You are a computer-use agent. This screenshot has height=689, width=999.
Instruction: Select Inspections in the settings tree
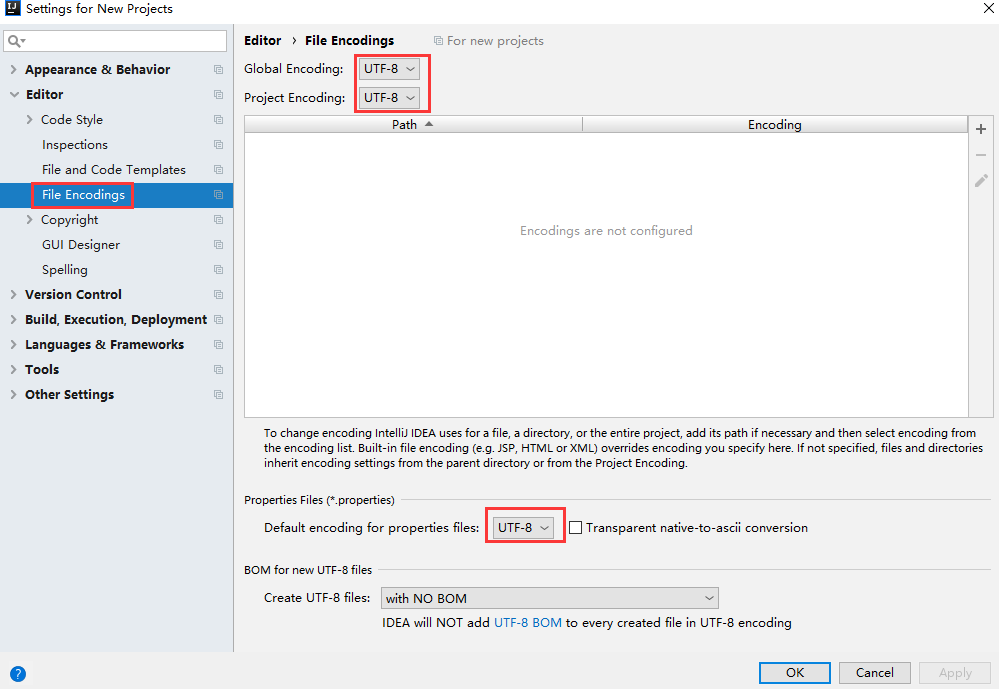75,145
